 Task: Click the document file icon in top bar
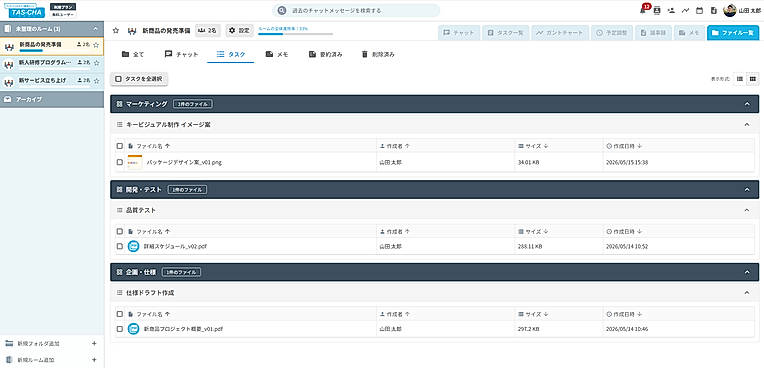713,10
